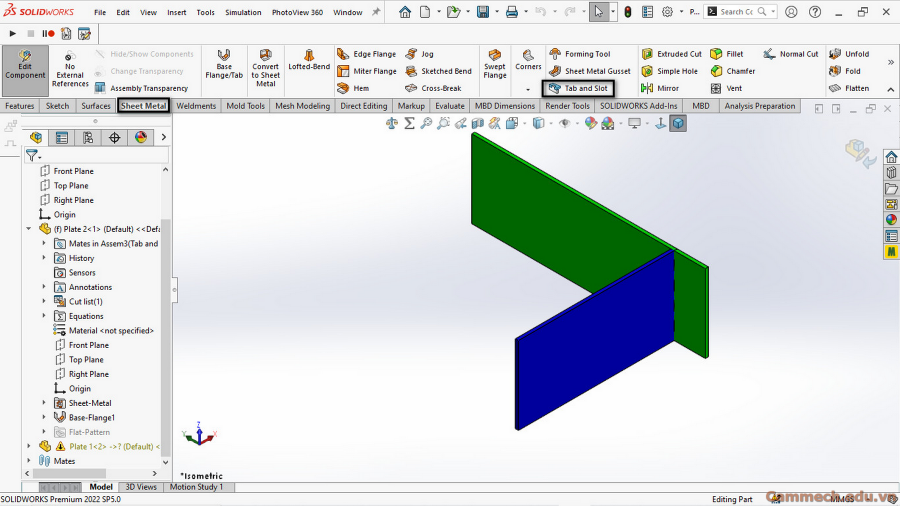Select Material <not specified> in tree
The image size is (900, 506).
[104, 330]
